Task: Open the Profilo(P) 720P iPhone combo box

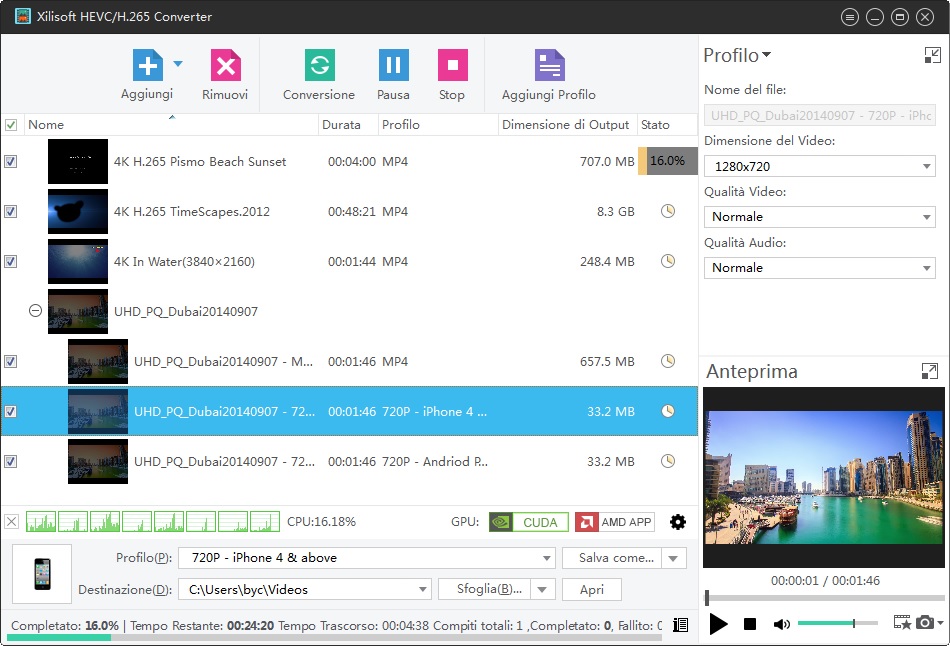Action: pyautogui.click(x=367, y=558)
